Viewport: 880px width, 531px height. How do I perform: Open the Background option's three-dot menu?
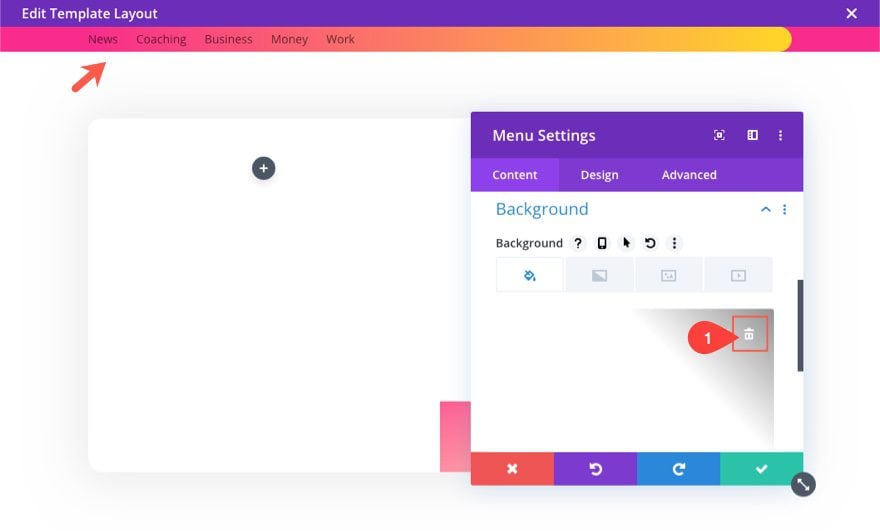(x=674, y=243)
